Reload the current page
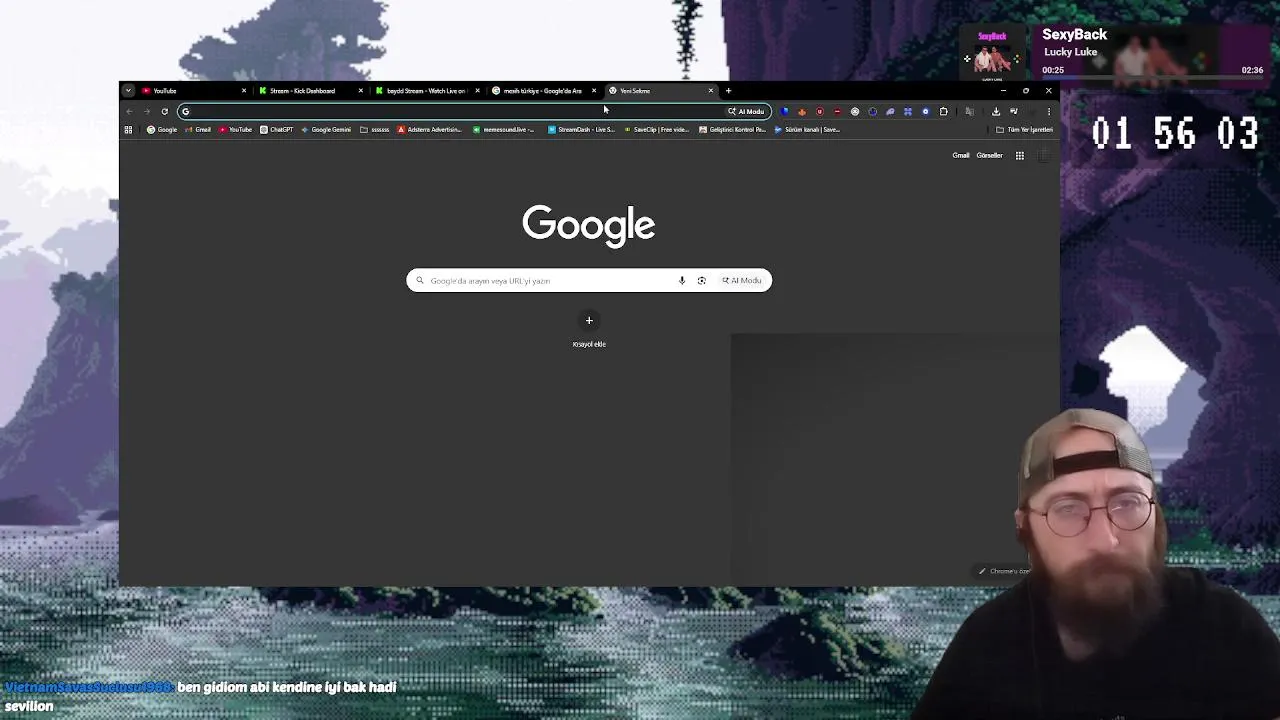 [165, 111]
